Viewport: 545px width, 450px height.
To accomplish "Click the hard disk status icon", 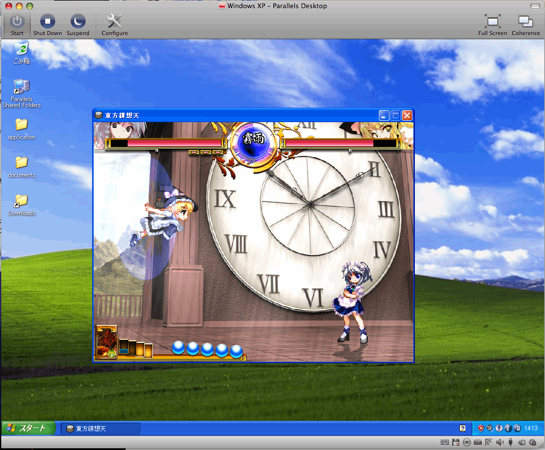I will point(478,442).
